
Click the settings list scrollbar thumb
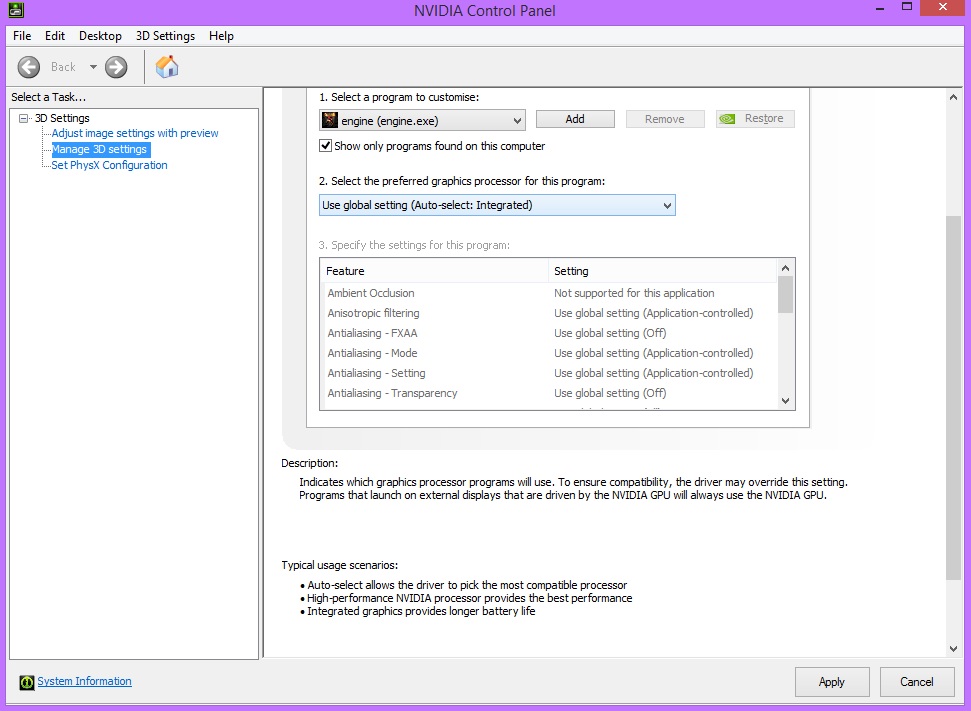(x=785, y=295)
